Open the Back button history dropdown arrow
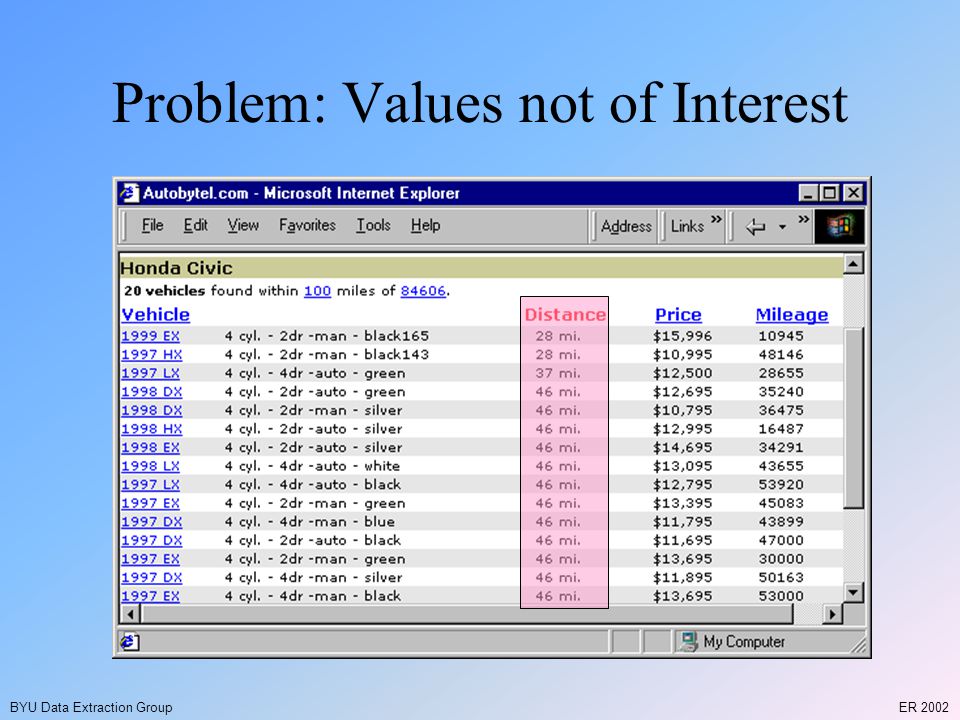The width and height of the screenshot is (960, 720). (782, 227)
